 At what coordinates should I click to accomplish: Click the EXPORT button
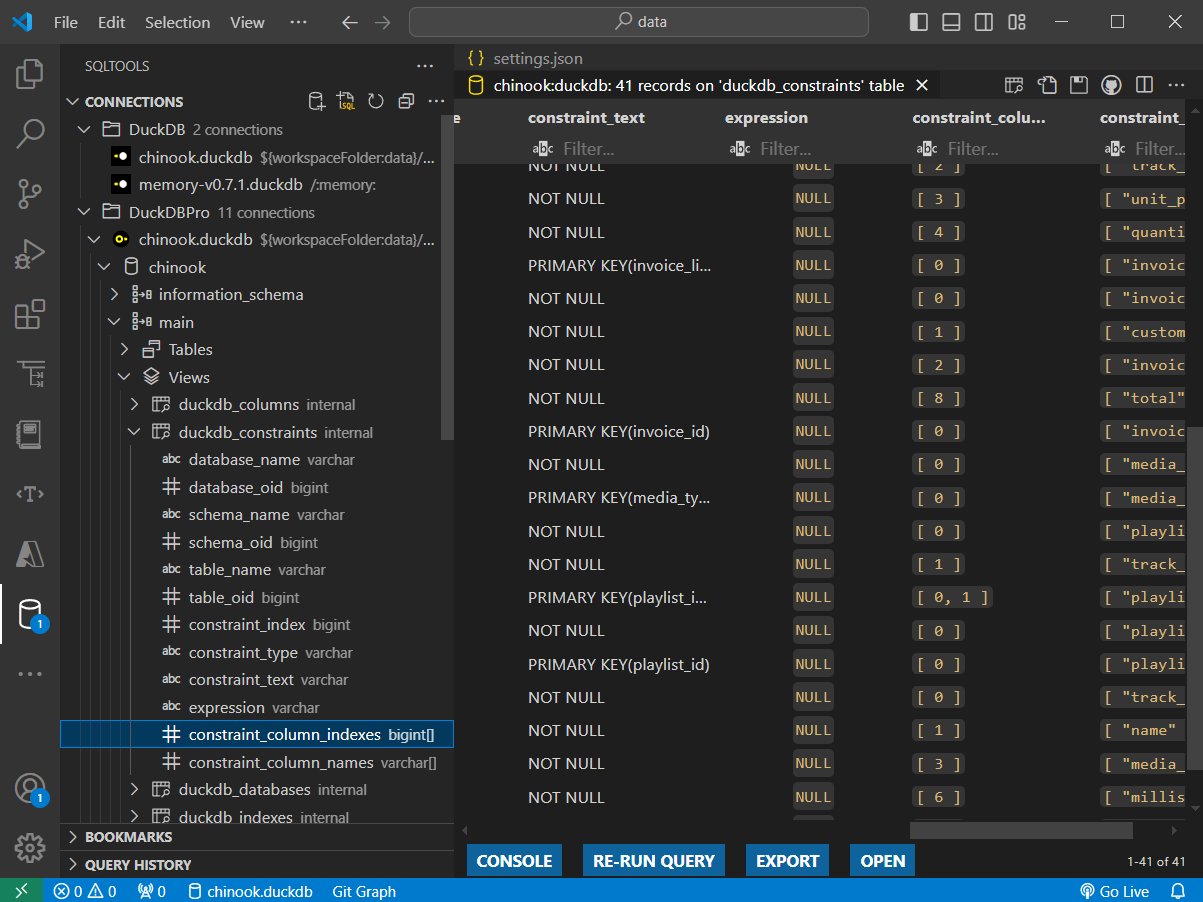point(787,861)
